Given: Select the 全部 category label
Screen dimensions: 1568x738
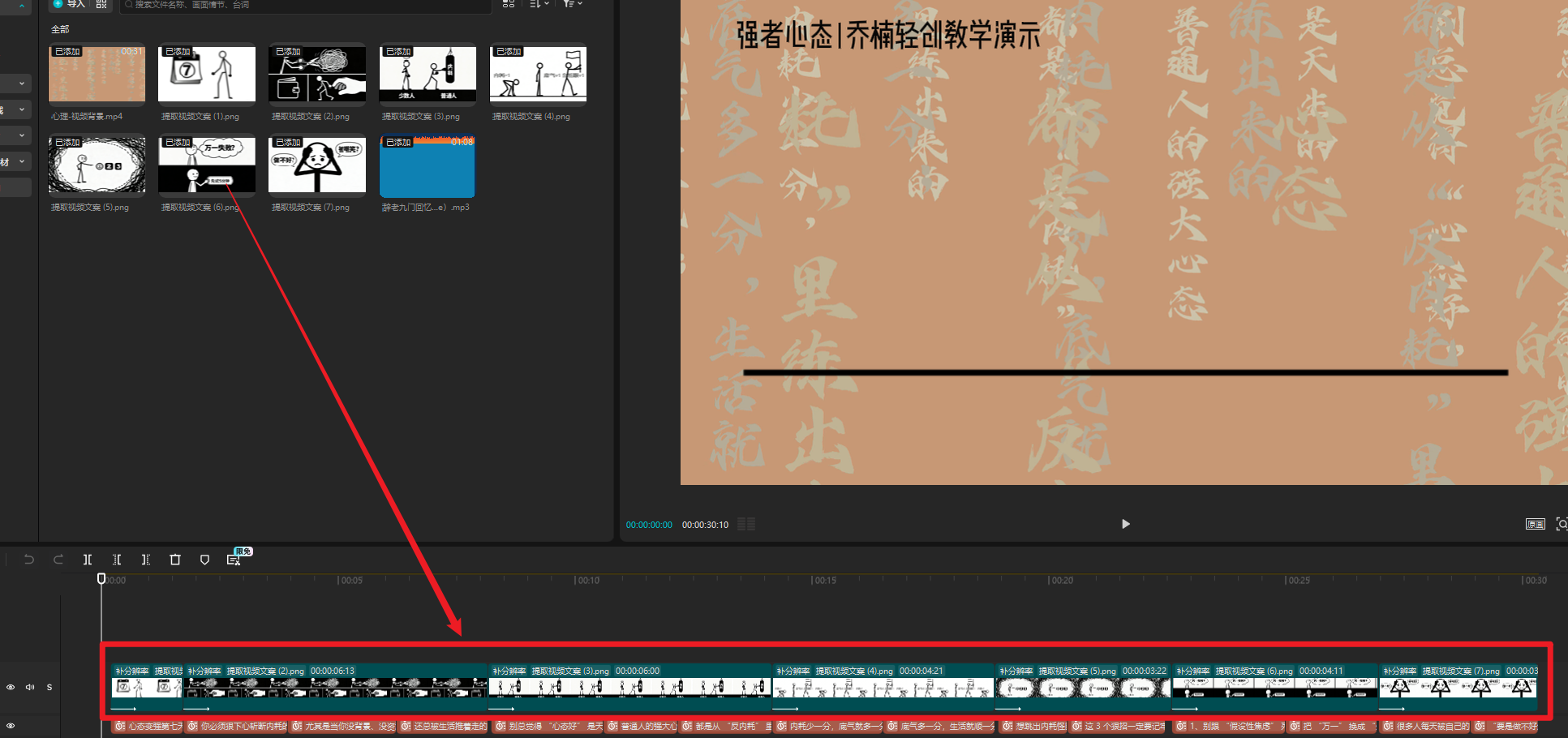Looking at the screenshot, I should (x=60, y=29).
